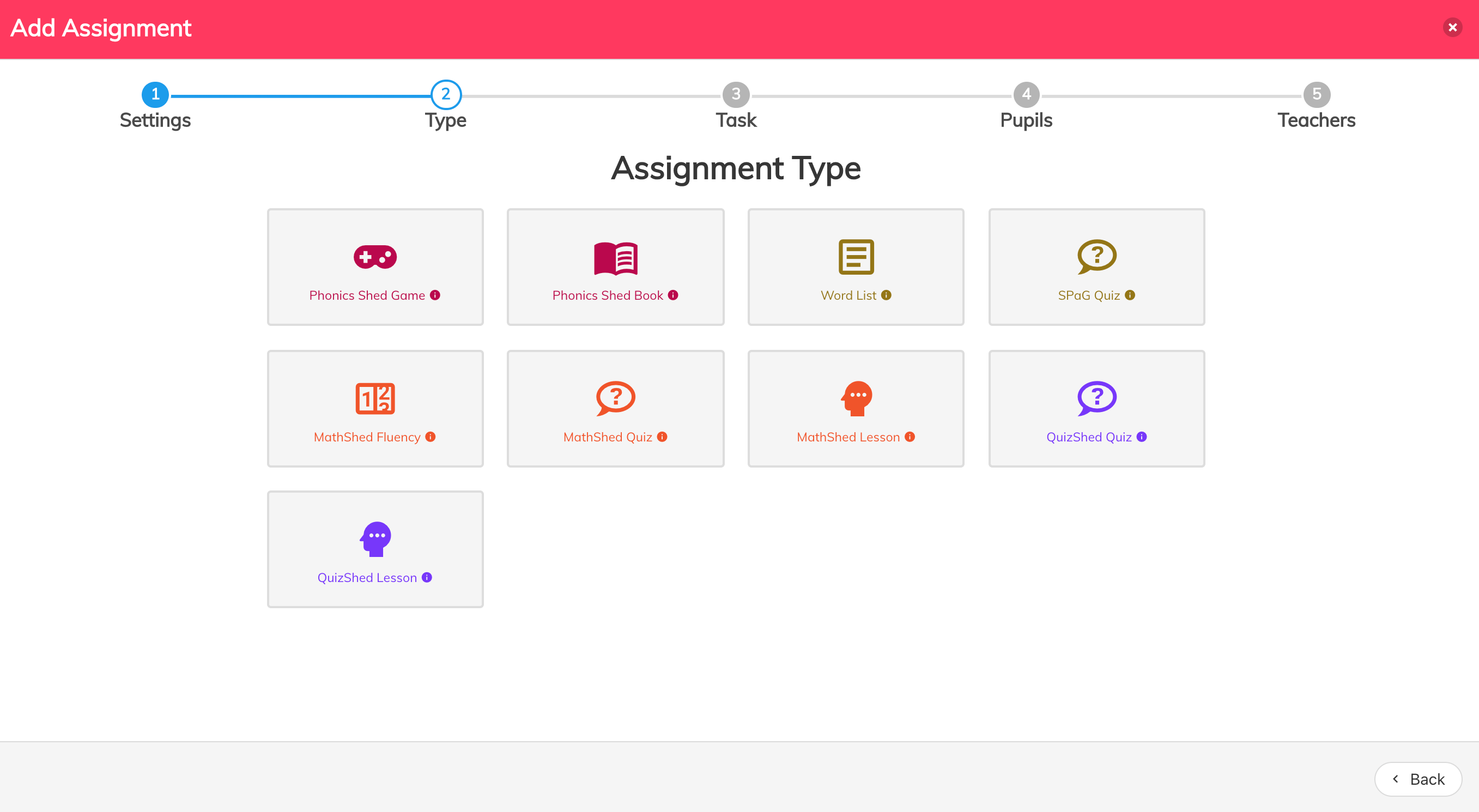Viewport: 1479px width, 812px height.
Task: Choose the MathShed Fluency number icon
Action: pos(375,398)
